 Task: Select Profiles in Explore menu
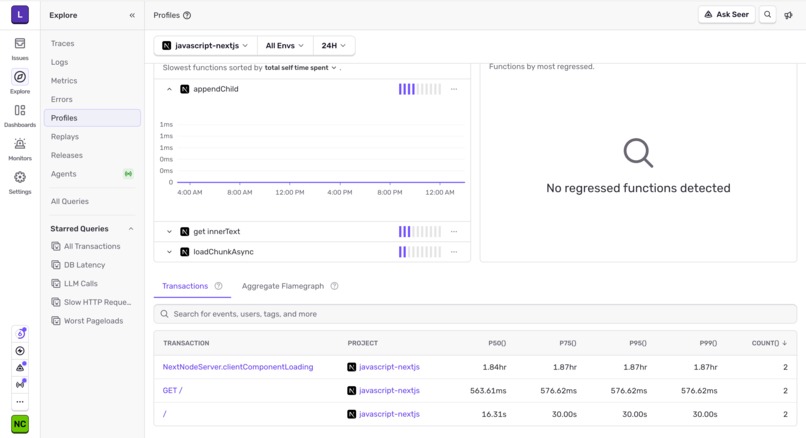pyautogui.click(x=92, y=118)
